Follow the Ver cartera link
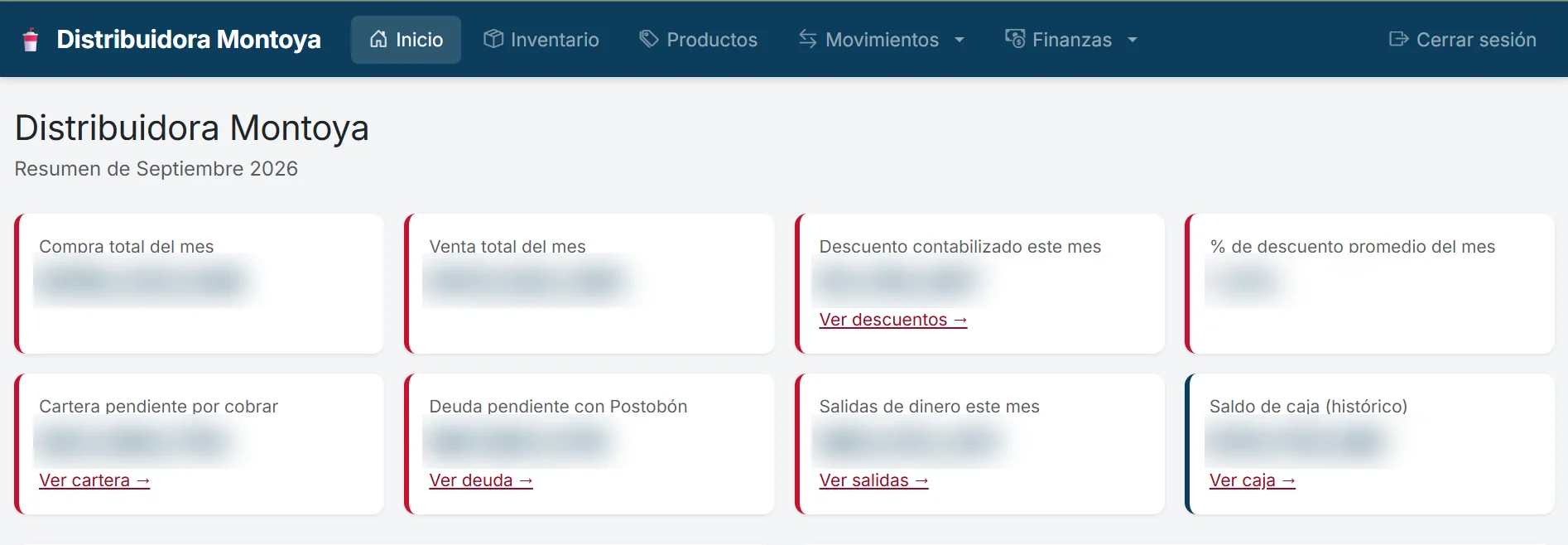The image size is (1568, 545). [94, 480]
